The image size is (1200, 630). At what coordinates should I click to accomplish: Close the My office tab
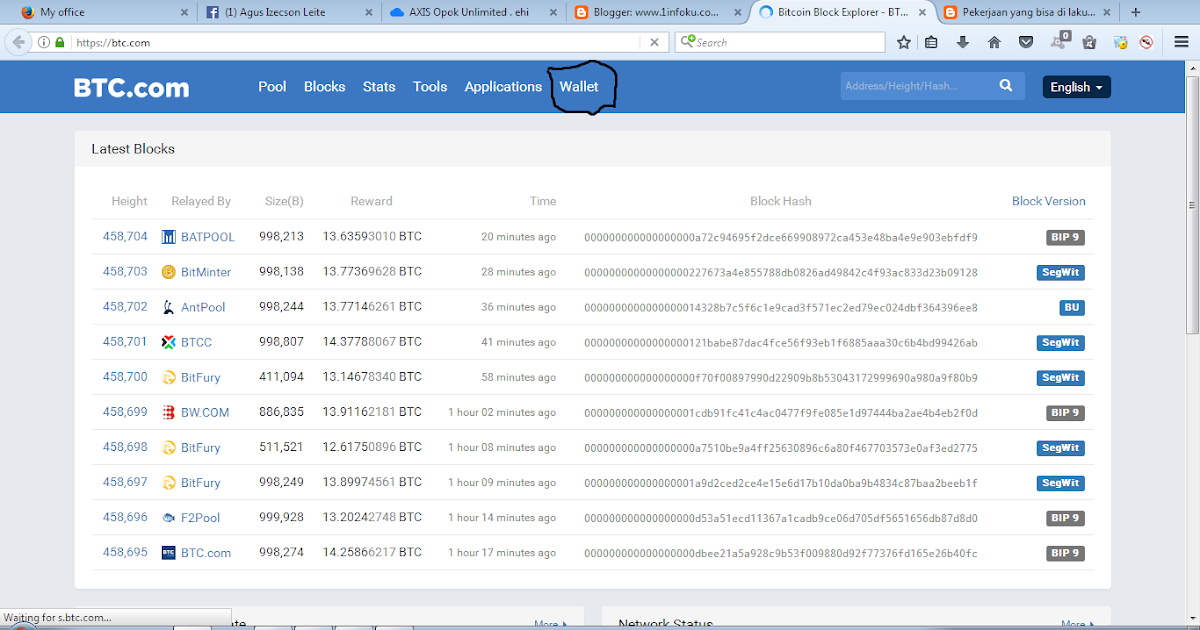pyautogui.click(x=184, y=13)
